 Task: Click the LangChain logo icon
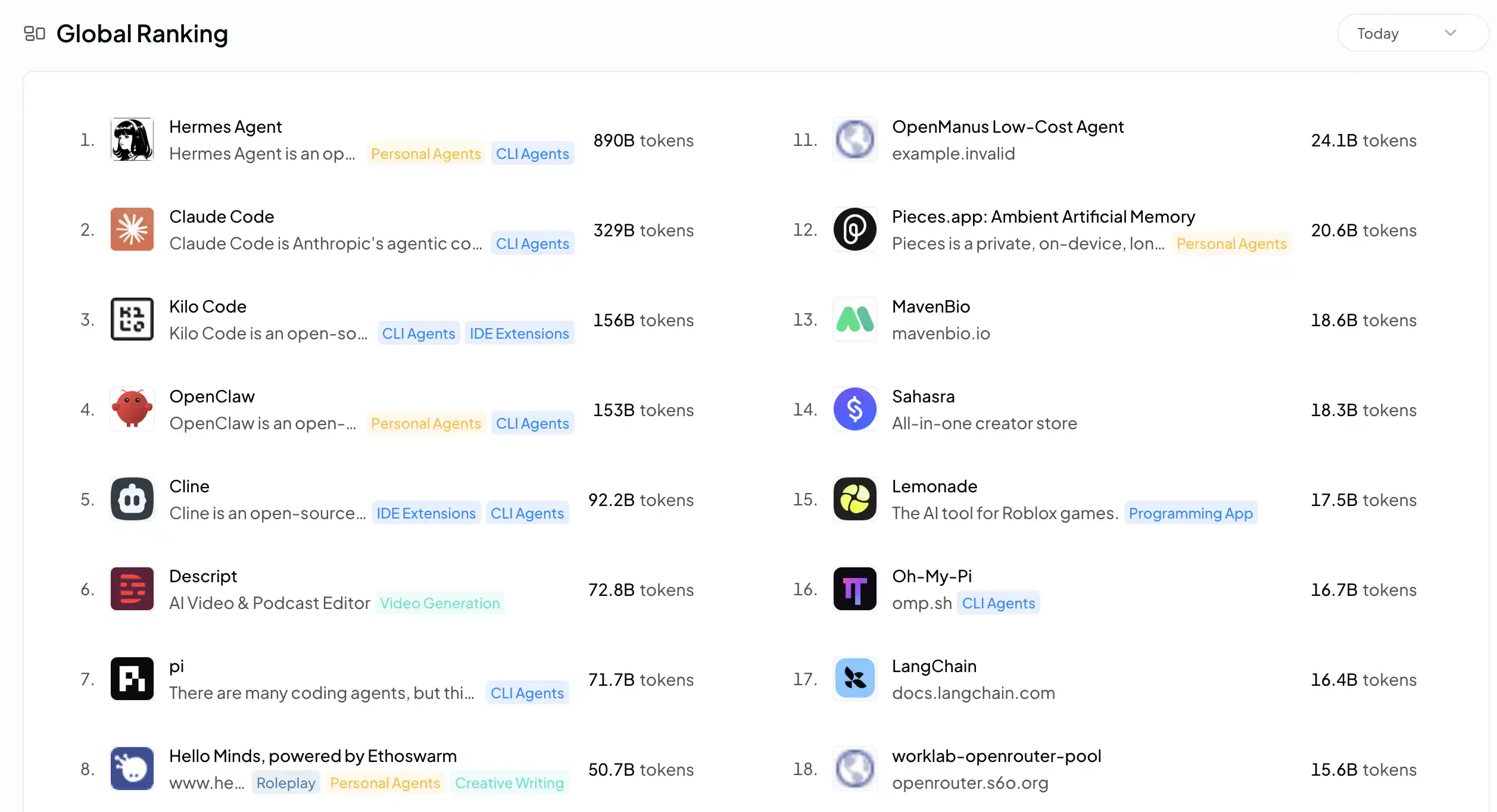pyautogui.click(x=855, y=679)
